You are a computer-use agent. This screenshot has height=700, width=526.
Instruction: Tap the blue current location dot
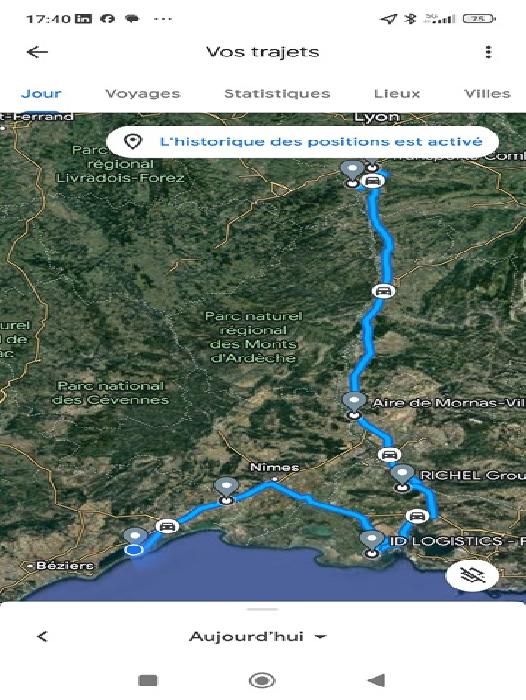pyautogui.click(x=133, y=550)
